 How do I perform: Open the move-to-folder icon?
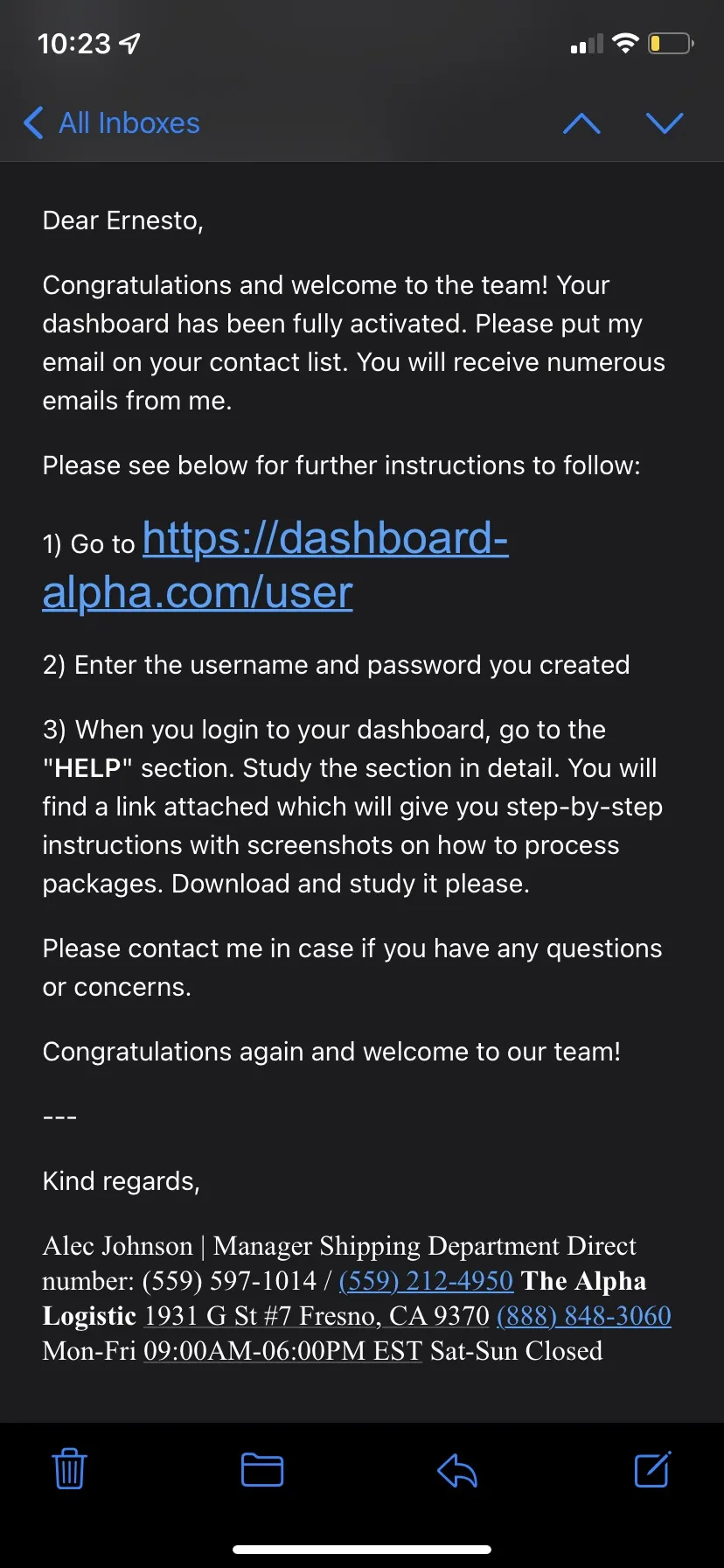pos(262,1469)
